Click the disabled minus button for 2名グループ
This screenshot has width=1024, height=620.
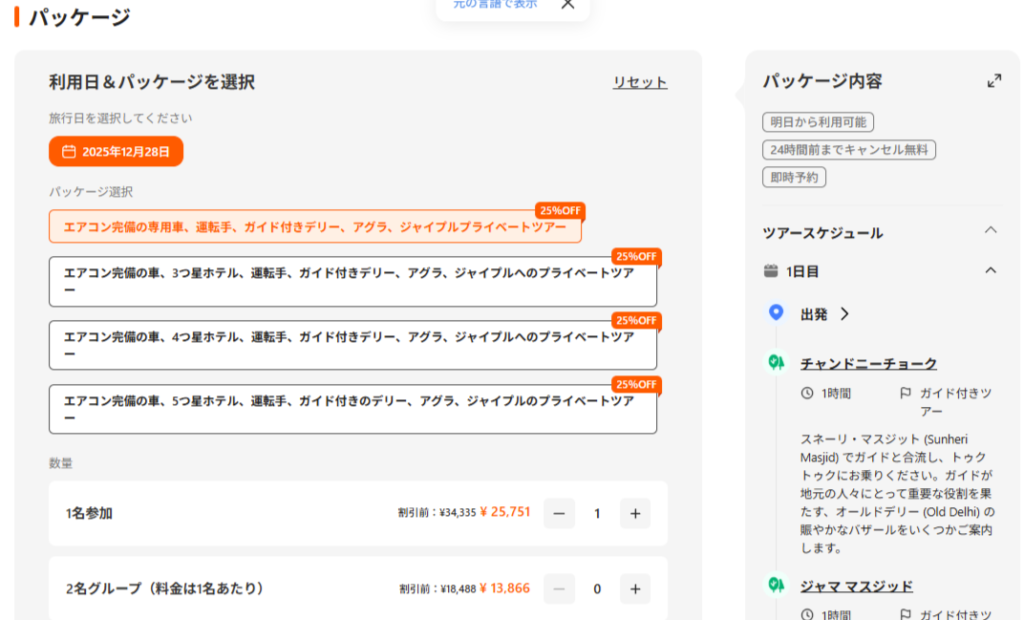(x=559, y=589)
